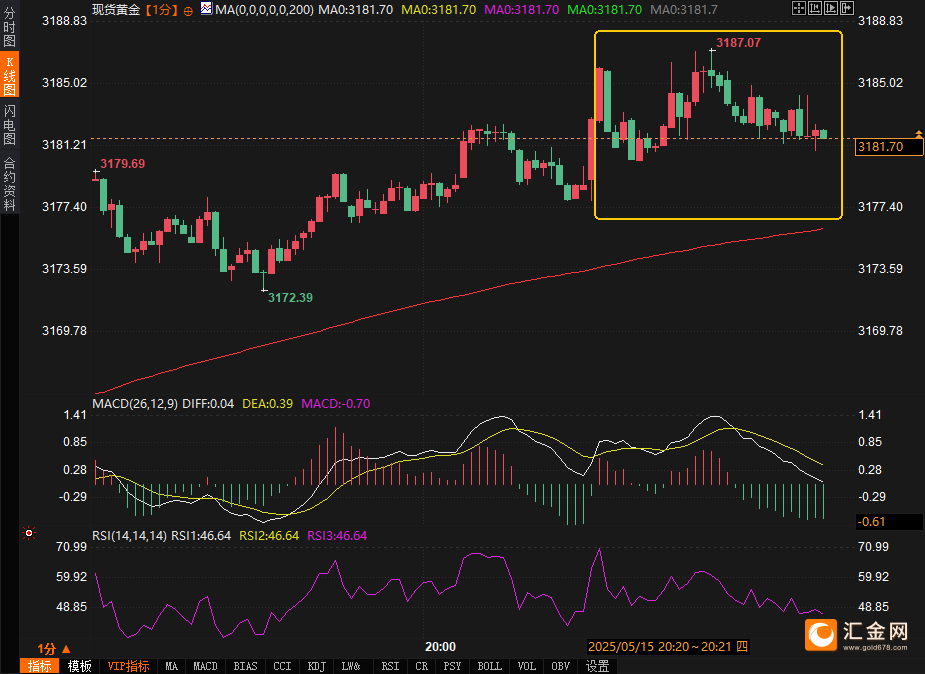This screenshot has width=925, height=674.
Task: Open the 【1分】 timeframe label in chart header
Action: pos(161,9)
